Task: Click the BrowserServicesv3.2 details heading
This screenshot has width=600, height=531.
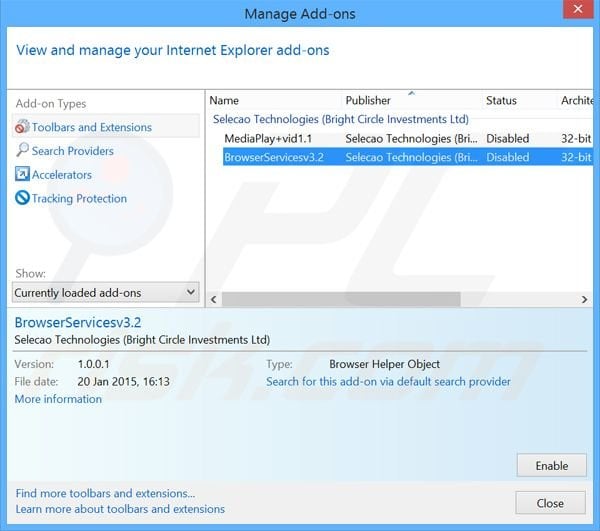Action: coord(78,323)
